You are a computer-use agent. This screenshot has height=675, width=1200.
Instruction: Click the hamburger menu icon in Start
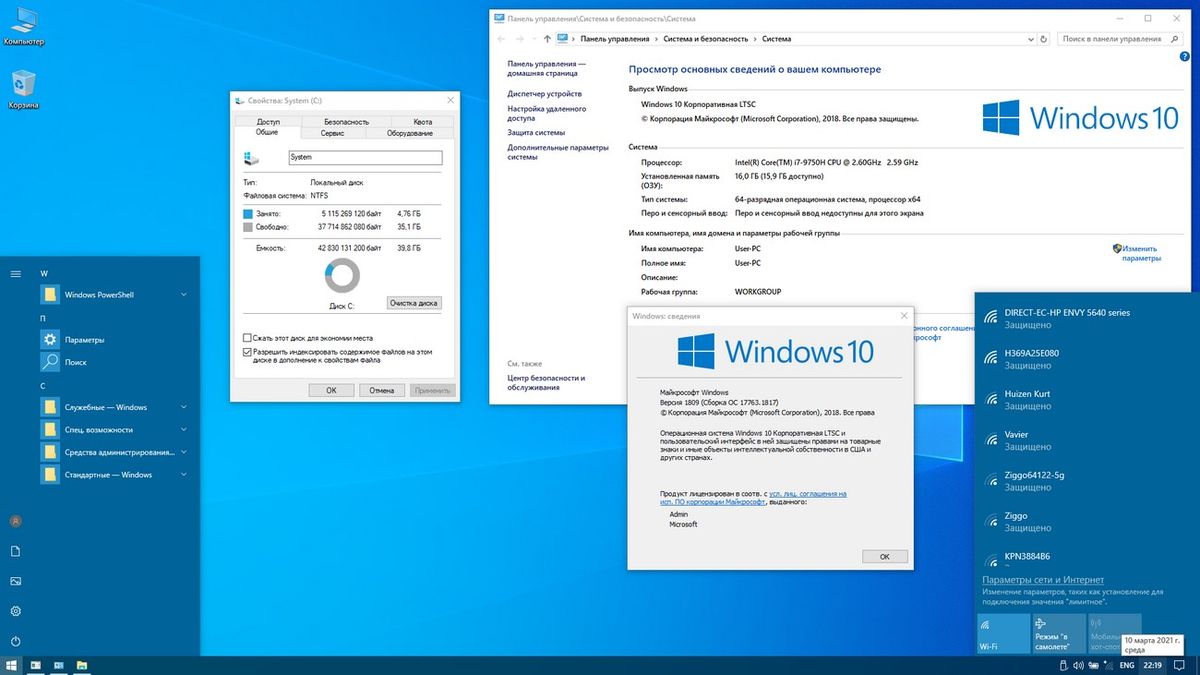15,273
